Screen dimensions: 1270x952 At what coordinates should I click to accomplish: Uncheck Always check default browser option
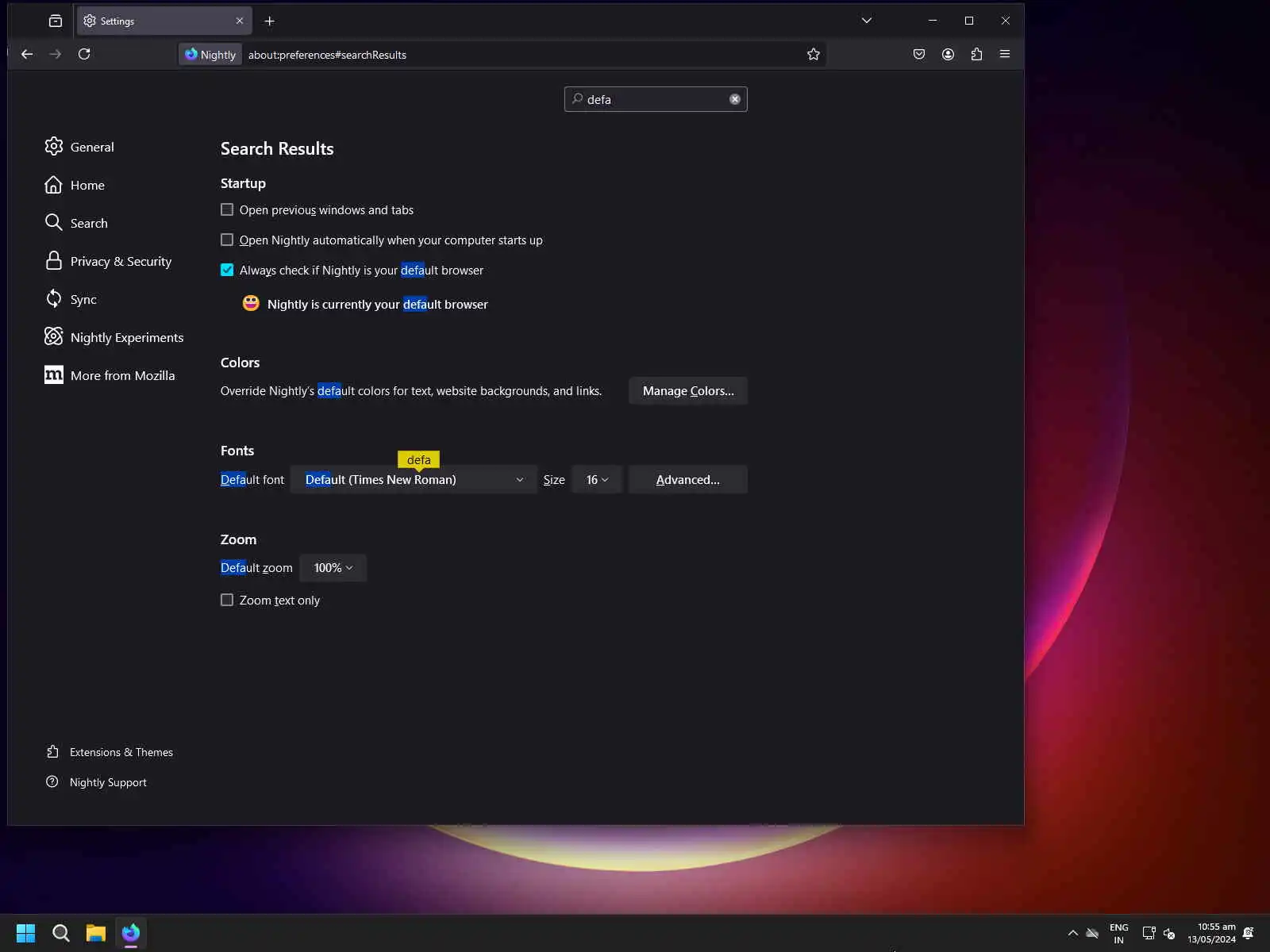coord(227,270)
